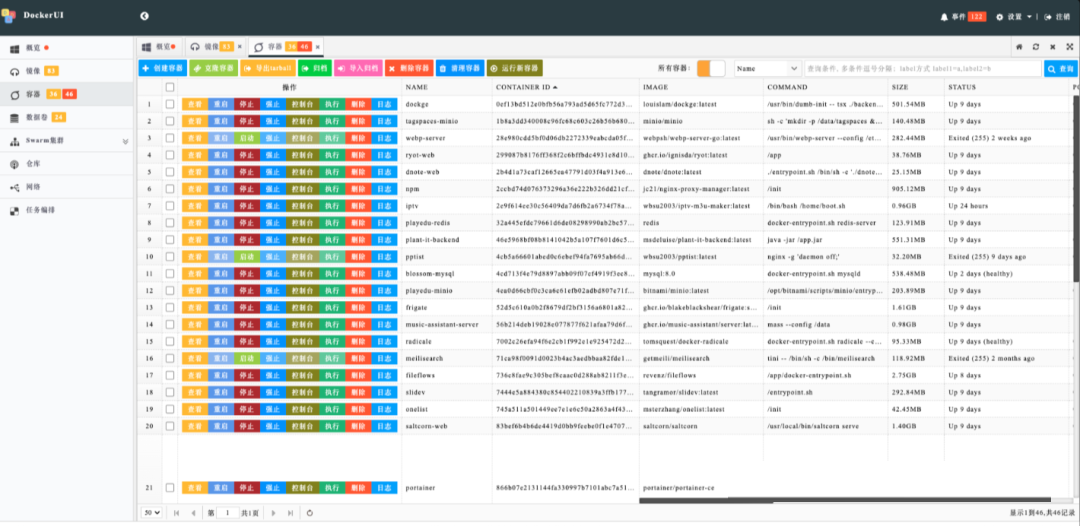This screenshot has width=1080, height=526.
Task: Check the select-all header checkbox
Action: click(170, 87)
